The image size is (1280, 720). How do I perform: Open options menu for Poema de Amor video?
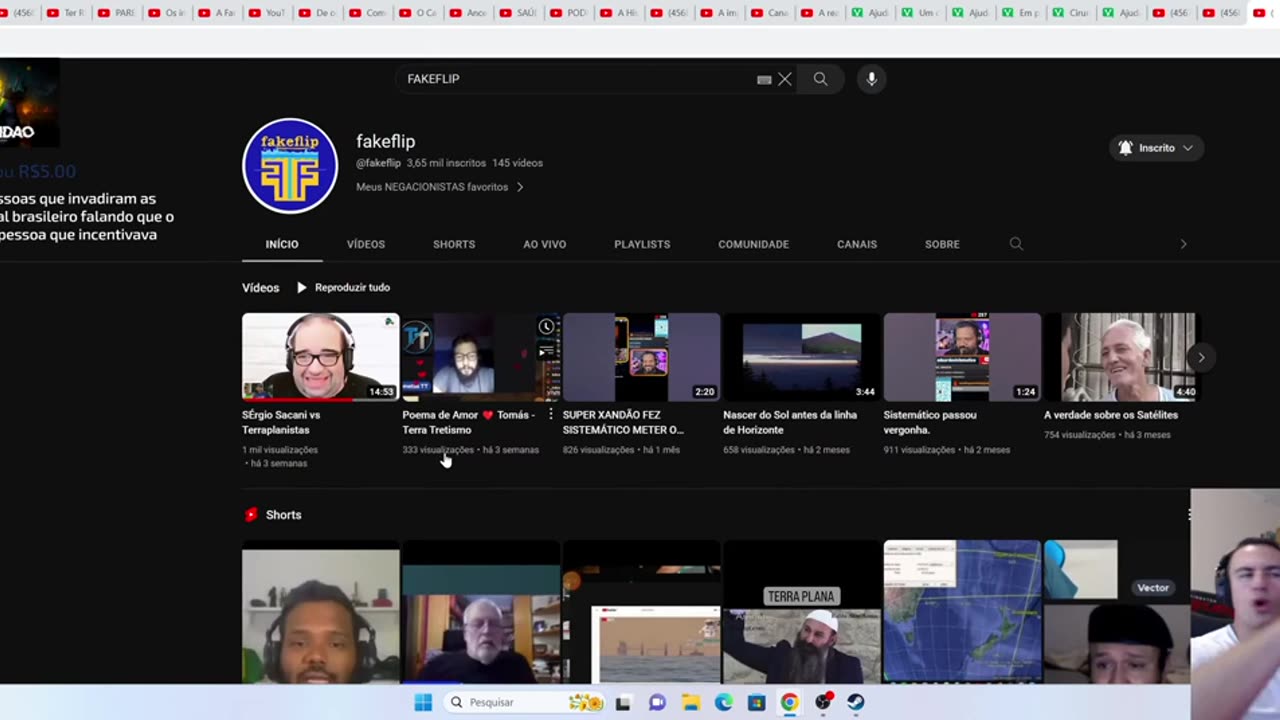click(551, 415)
